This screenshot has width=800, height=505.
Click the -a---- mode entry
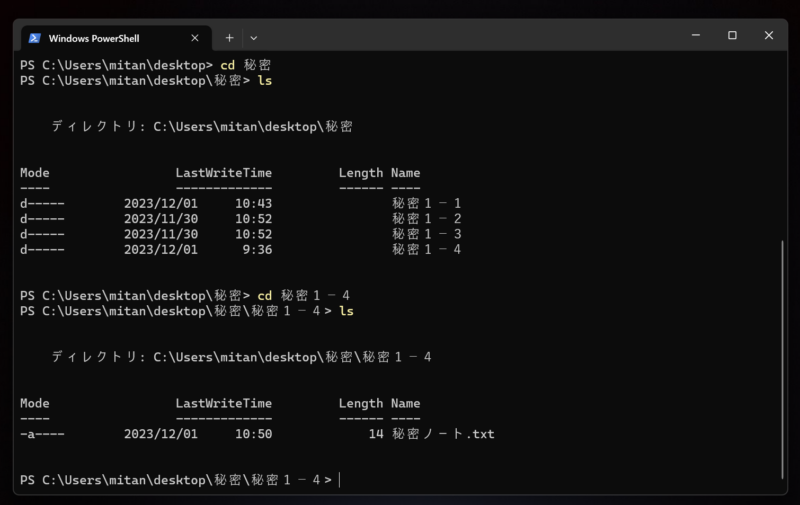42,434
